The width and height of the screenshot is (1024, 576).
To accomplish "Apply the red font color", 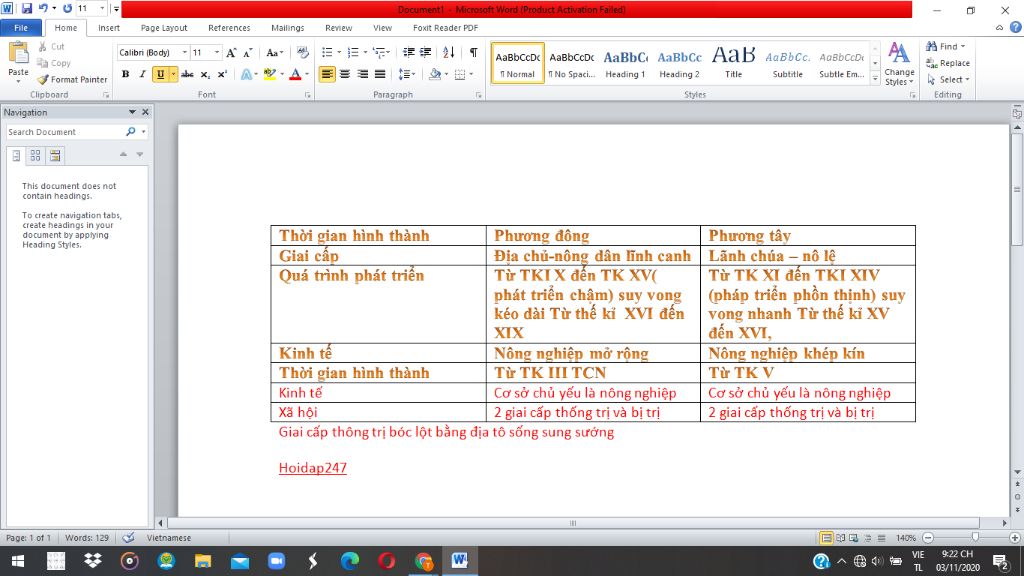I will [295, 74].
